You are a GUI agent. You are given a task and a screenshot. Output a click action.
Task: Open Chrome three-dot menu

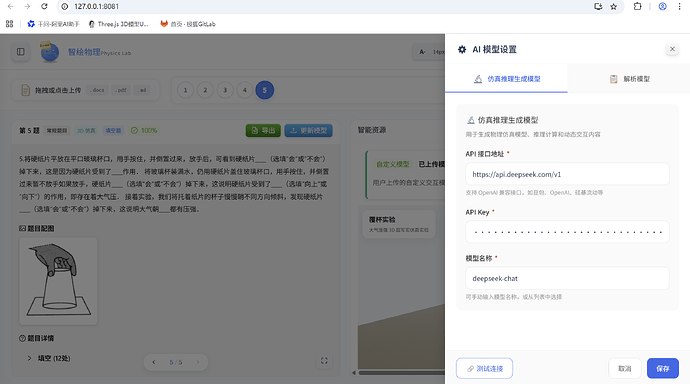(679, 7)
